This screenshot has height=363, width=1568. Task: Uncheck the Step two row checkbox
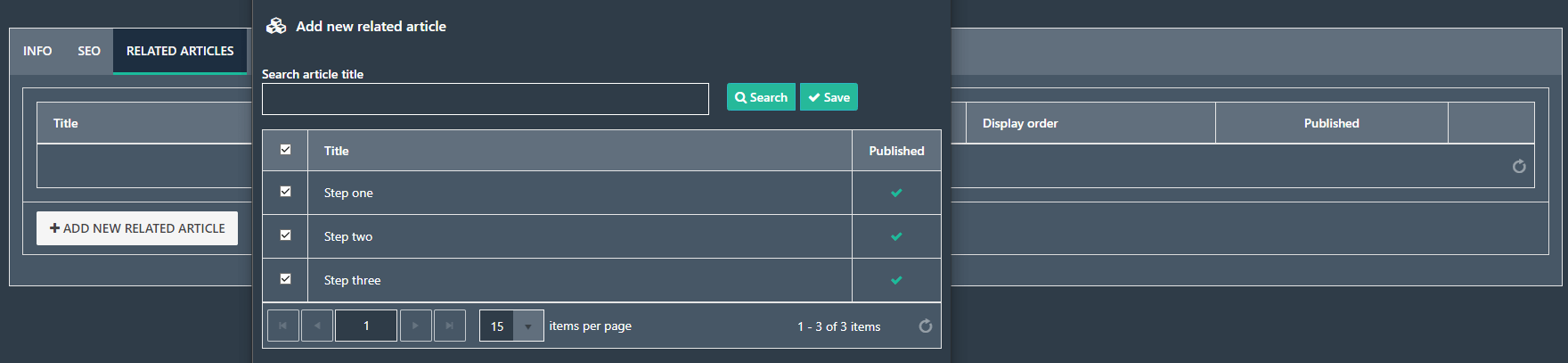point(285,235)
